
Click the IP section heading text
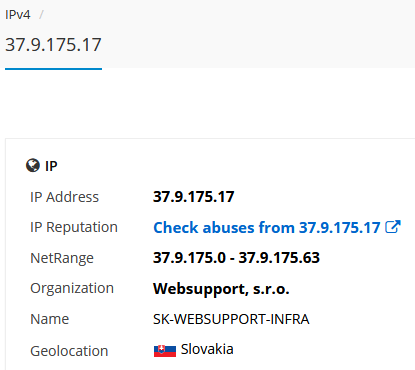pos(51,166)
